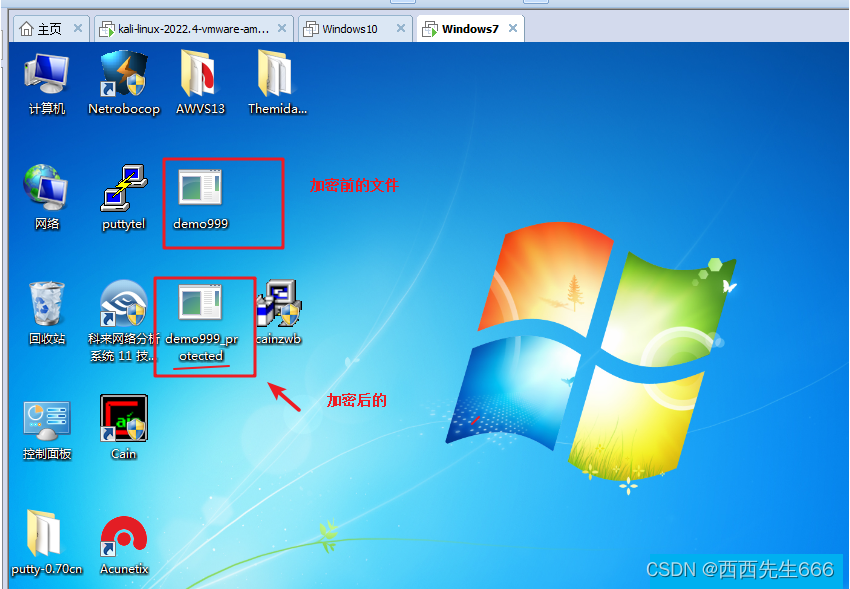The width and height of the screenshot is (850, 589).
Task: Close the Windows7 tab
Action: [x=513, y=28]
